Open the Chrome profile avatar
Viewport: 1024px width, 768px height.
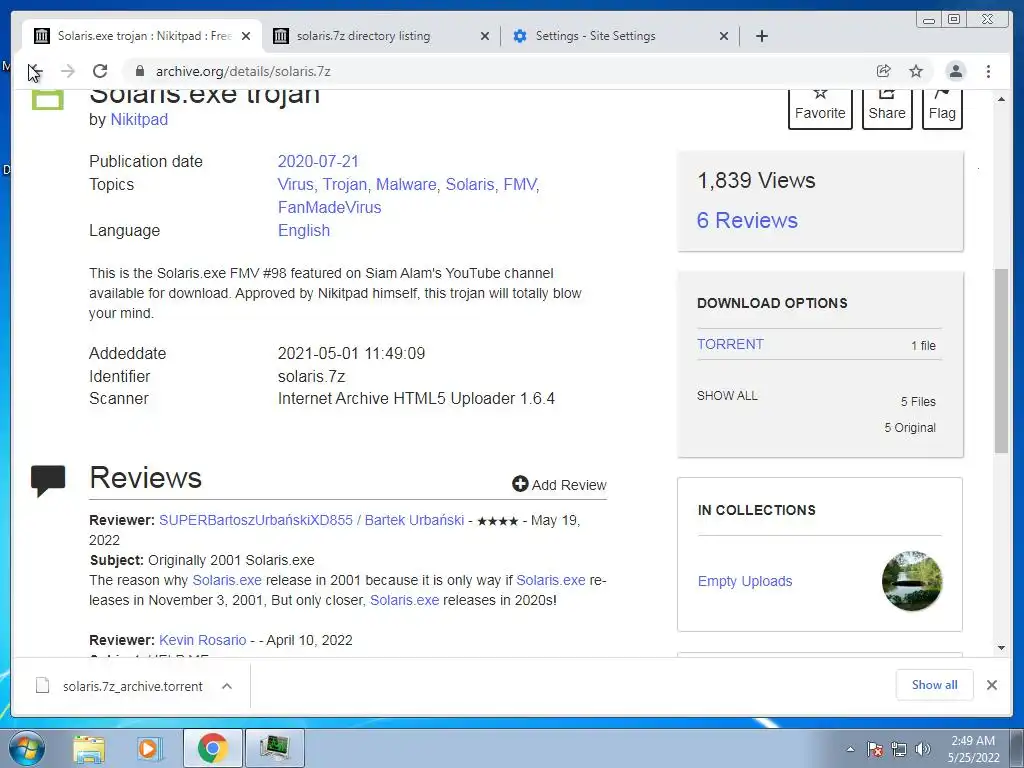tap(955, 71)
